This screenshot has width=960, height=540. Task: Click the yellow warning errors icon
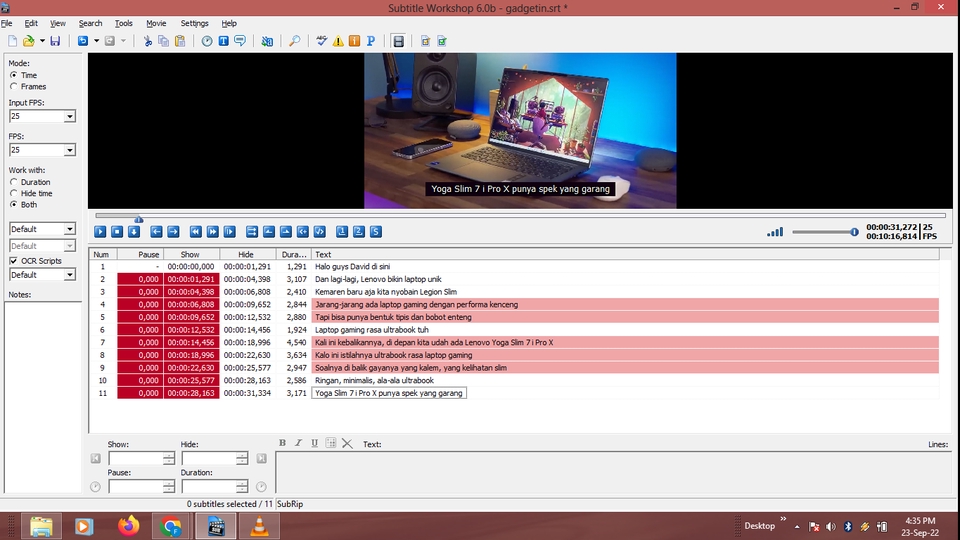(x=338, y=41)
